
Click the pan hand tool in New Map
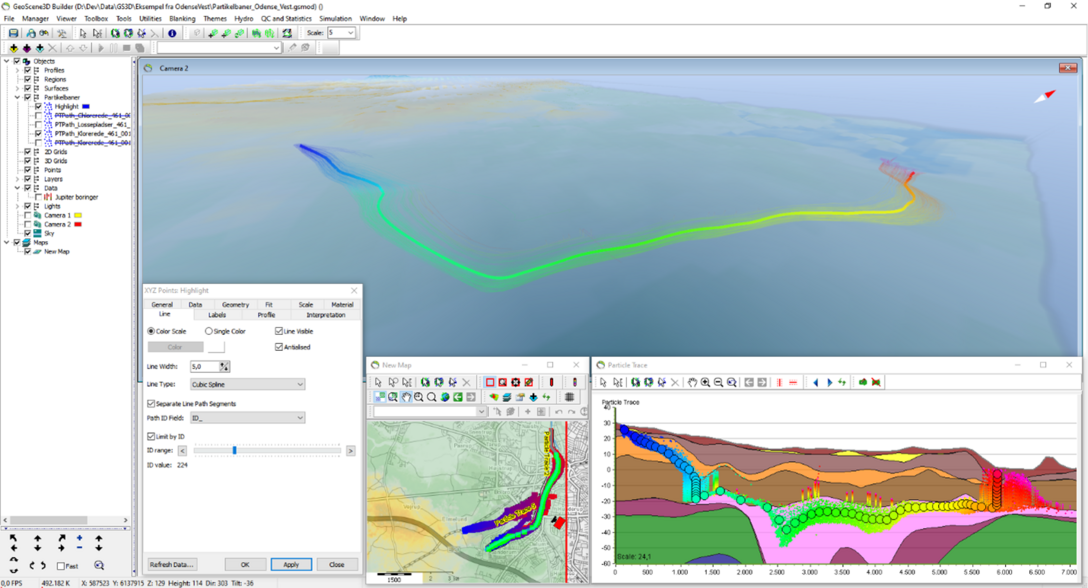(x=406, y=397)
